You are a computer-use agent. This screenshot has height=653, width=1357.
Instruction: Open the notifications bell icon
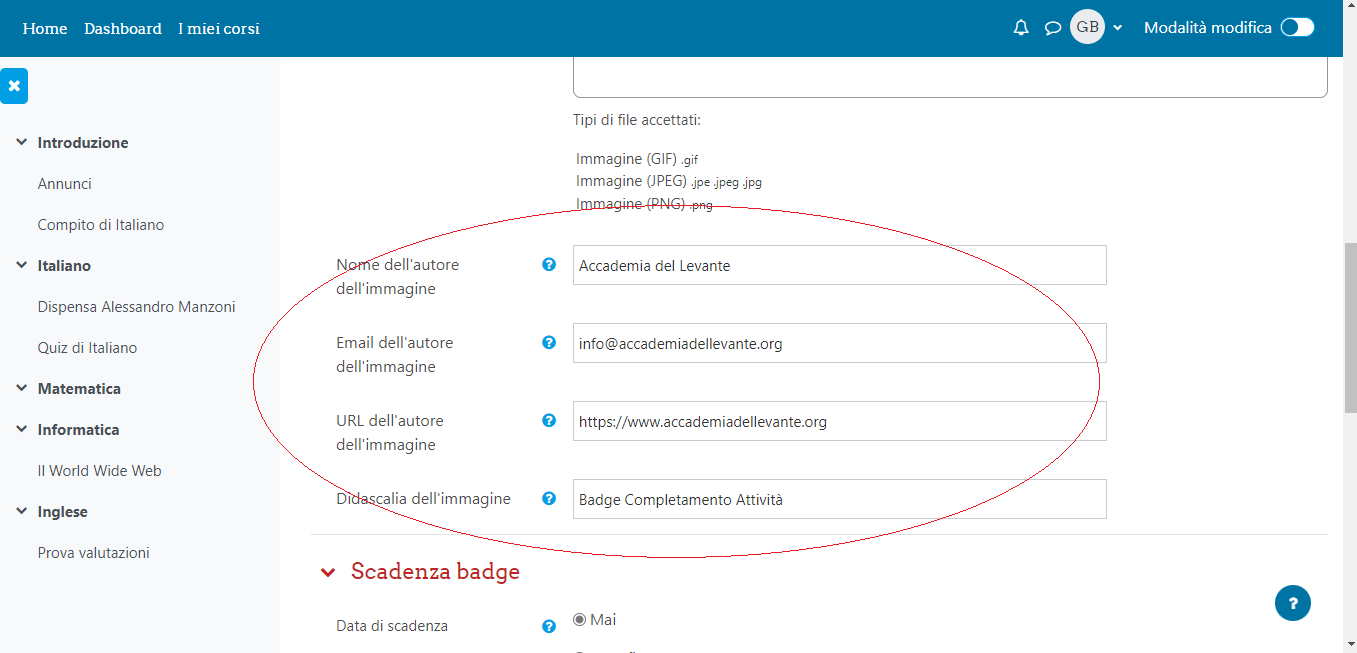point(1021,28)
